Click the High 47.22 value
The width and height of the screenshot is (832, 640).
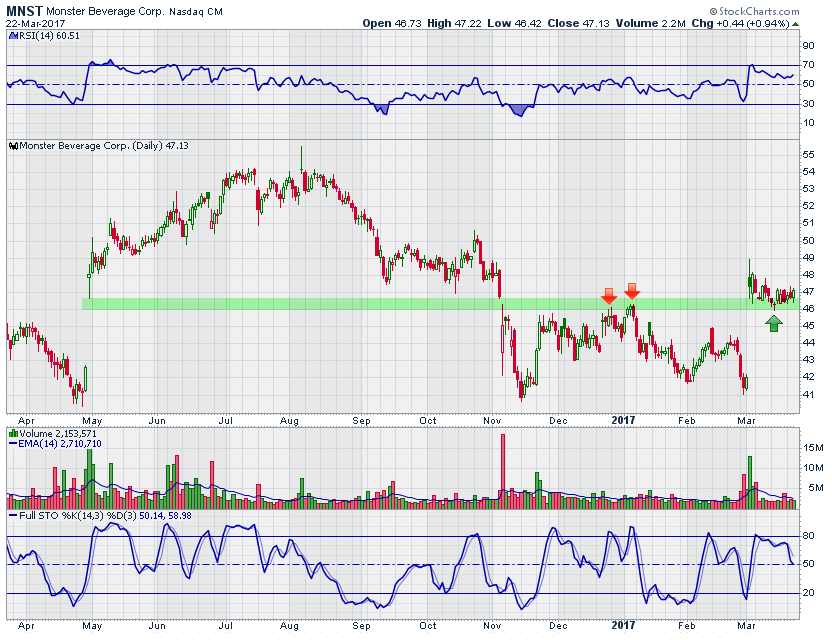(x=455, y=23)
